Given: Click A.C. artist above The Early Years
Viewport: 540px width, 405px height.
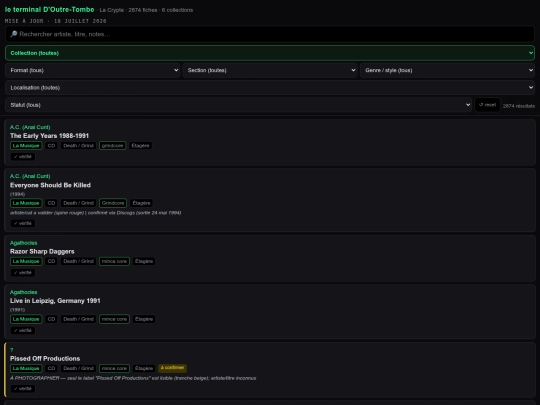Looking at the screenshot, I should (x=30, y=127).
